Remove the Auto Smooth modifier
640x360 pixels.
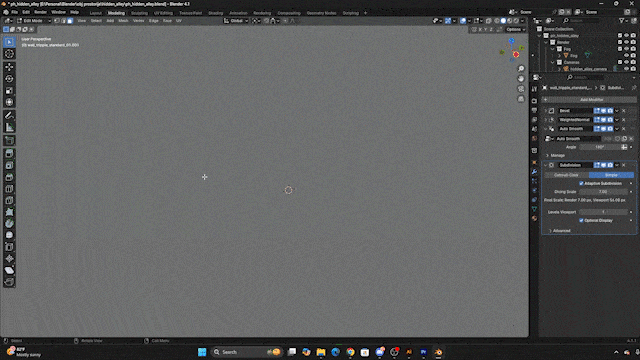tap(624, 129)
